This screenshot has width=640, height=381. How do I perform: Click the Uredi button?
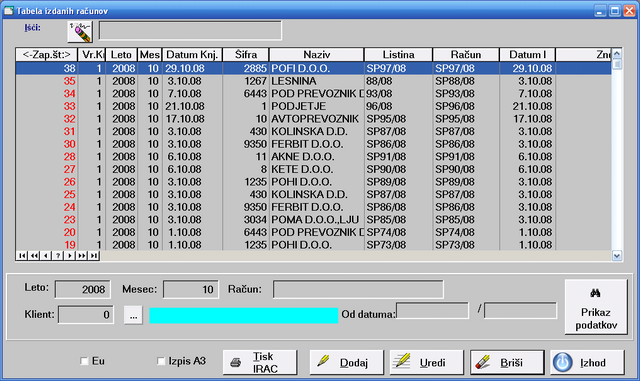pos(427,362)
